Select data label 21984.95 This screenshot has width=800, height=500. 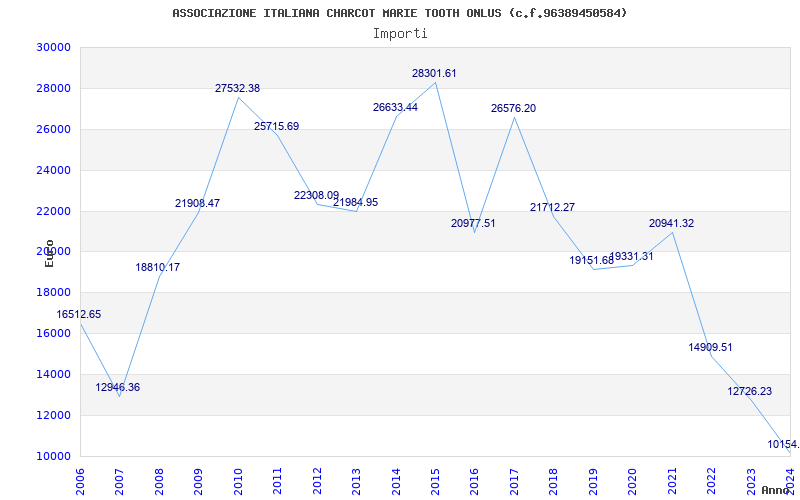[x=356, y=202]
